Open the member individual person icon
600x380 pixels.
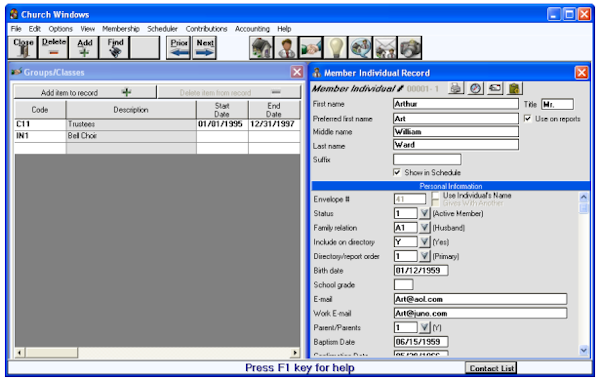point(286,48)
